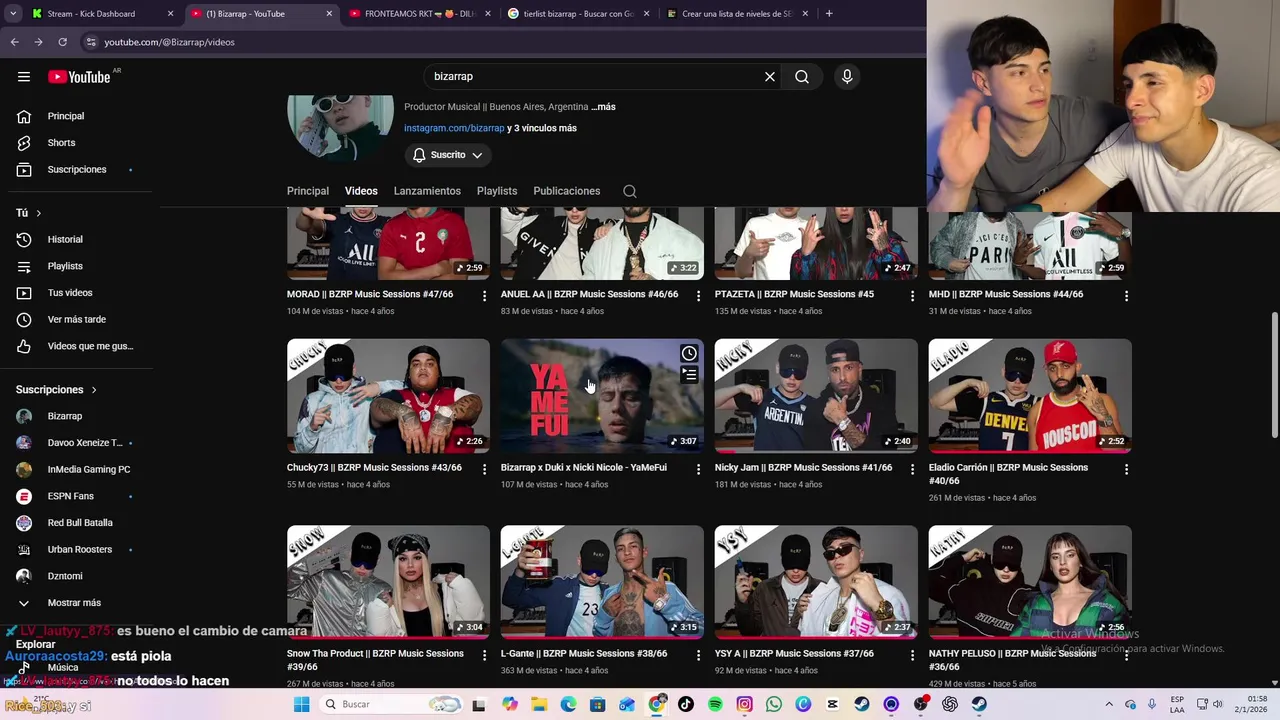Play Snow Tha Product session thumbnail

388,582
